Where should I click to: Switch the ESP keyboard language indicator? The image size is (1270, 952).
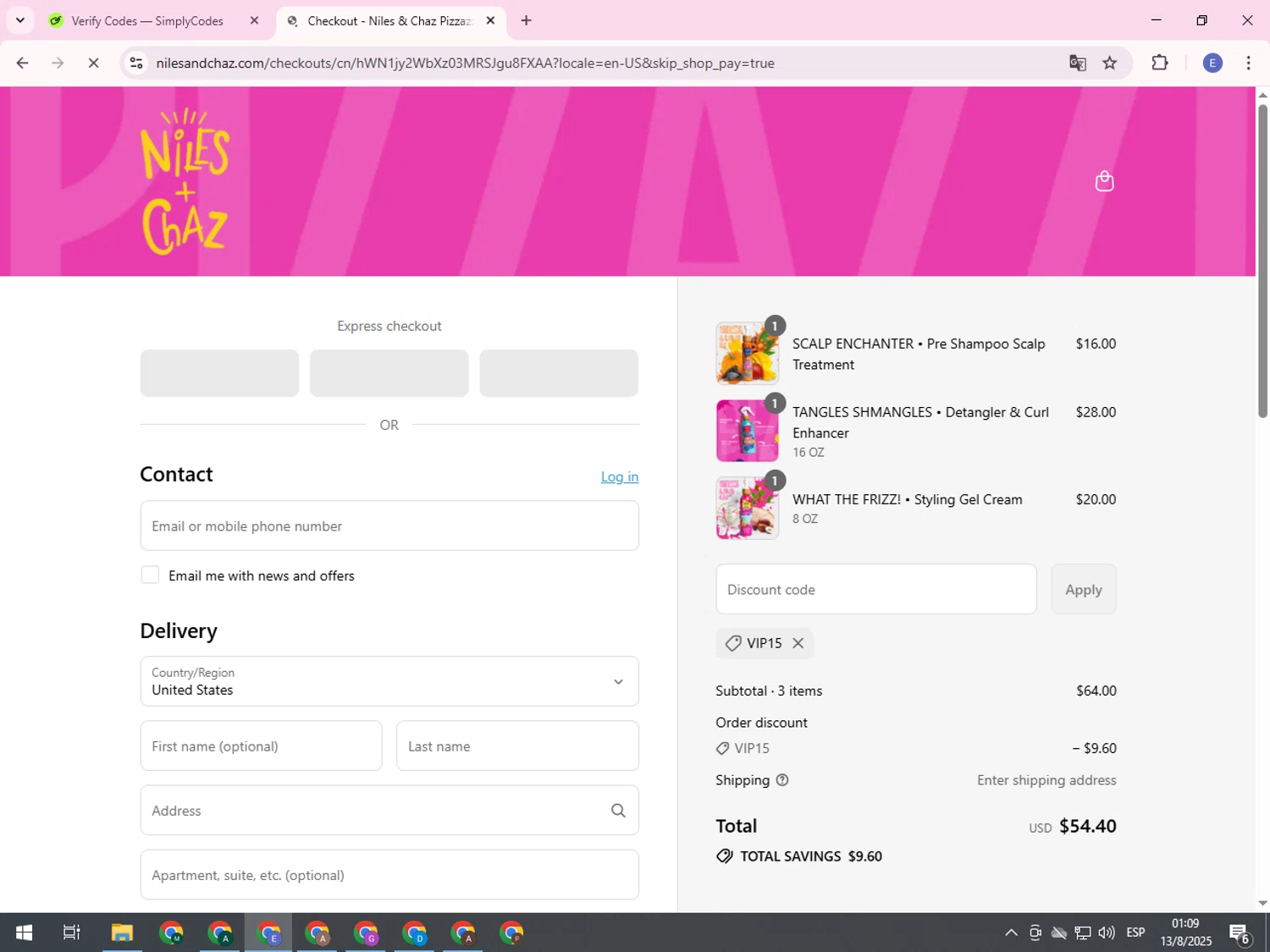[1135, 933]
